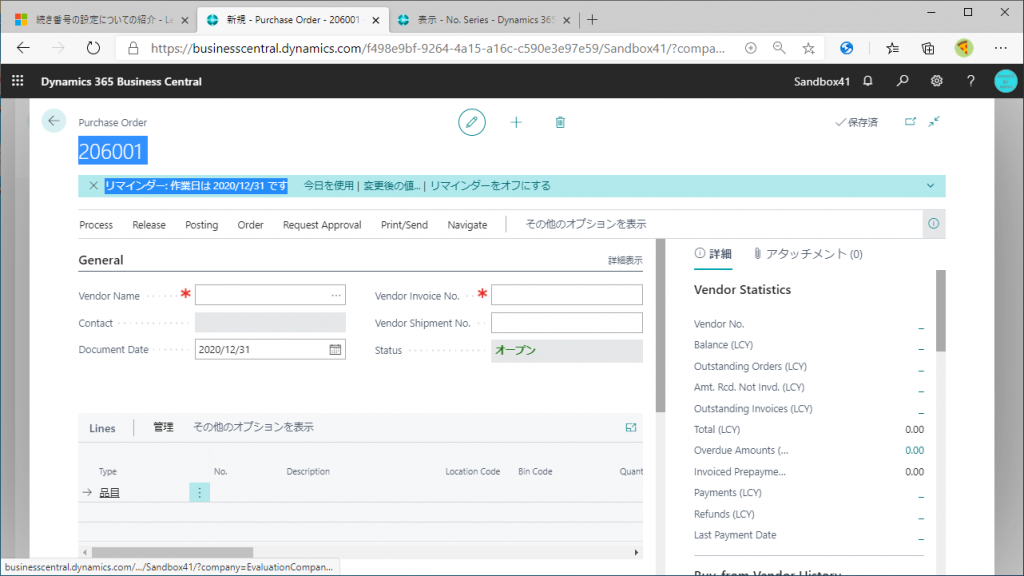1024x576 pixels.
Task: Open a new browser tab
Action: coord(592,20)
